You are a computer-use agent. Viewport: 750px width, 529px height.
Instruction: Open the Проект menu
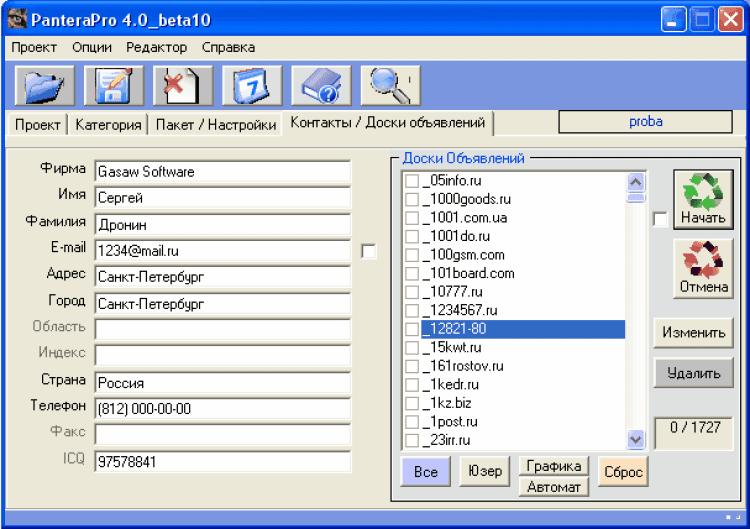click(x=34, y=47)
